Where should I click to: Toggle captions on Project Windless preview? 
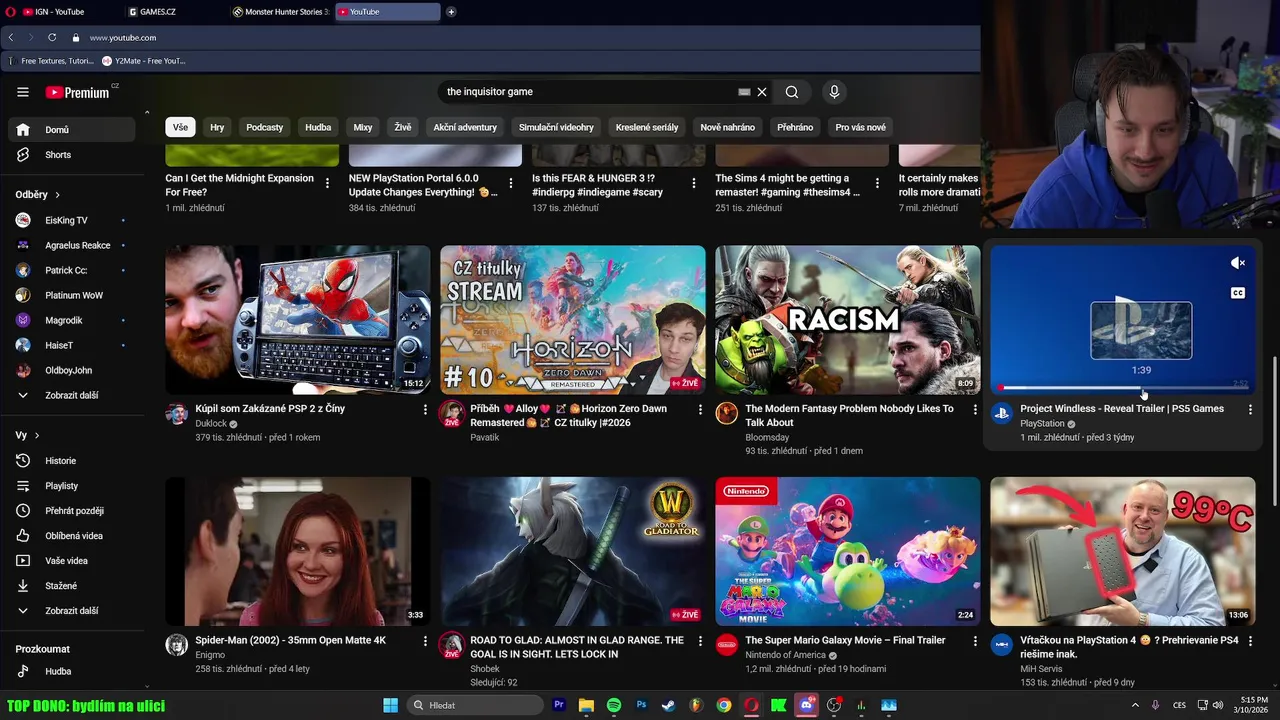tap(1238, 293)
